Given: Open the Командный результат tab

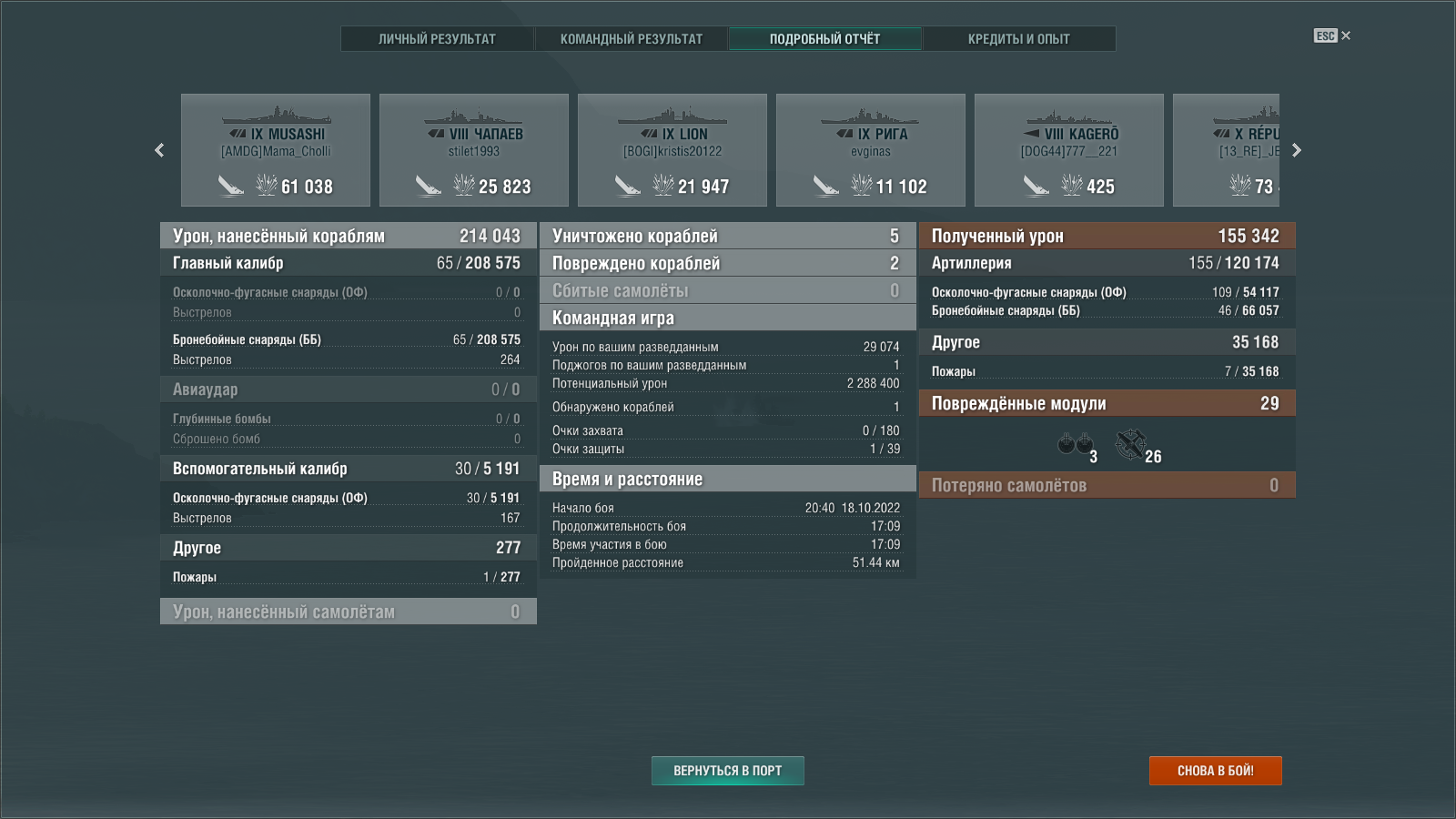Looking at the screenshot, I should 631,39.
